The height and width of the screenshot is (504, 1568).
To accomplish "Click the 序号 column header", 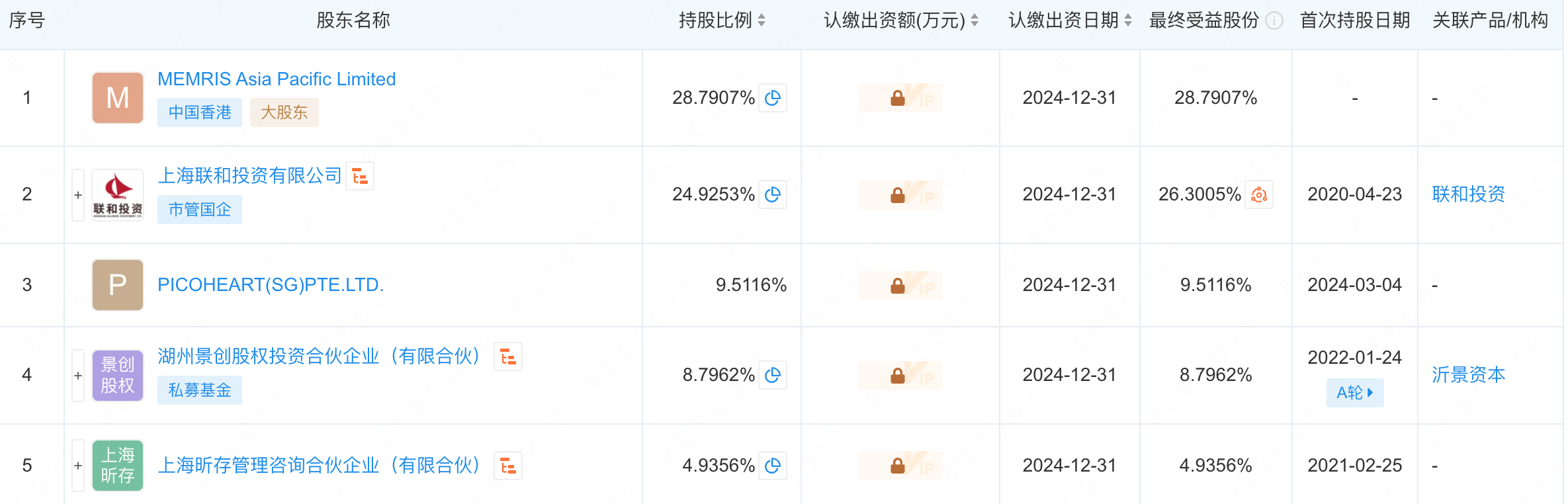I will [26, 21].
